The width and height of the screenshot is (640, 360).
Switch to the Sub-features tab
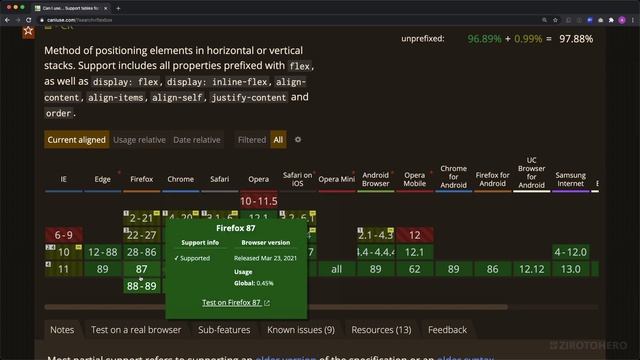(224, 330)
